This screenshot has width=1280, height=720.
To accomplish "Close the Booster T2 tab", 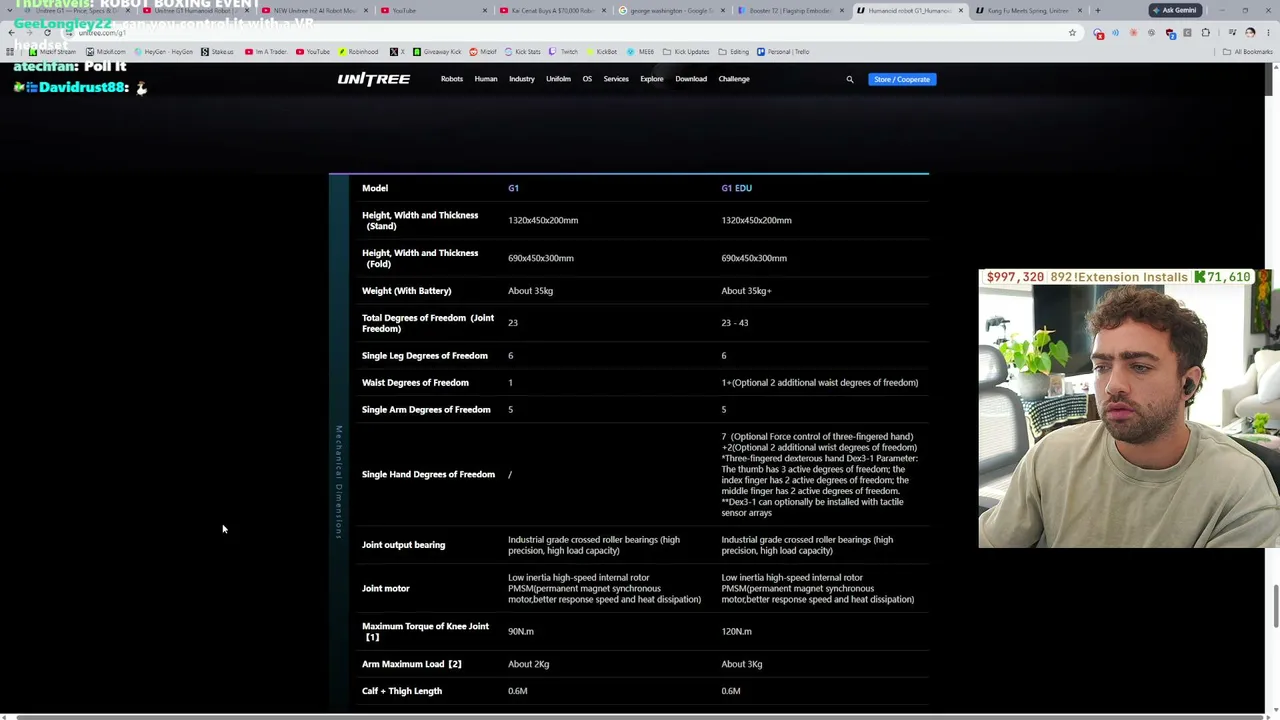I will coord(842,10).
